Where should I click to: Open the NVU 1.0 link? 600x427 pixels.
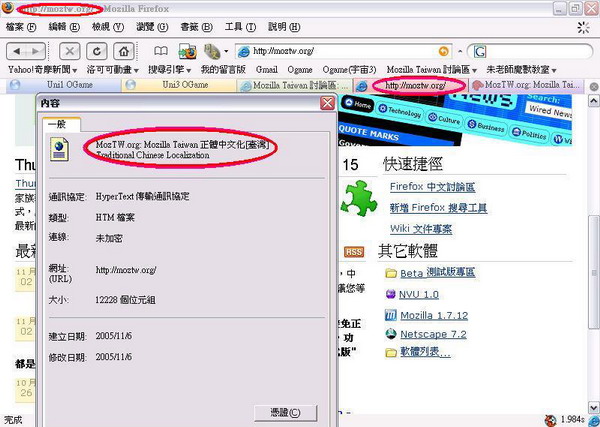pos(419,294)
